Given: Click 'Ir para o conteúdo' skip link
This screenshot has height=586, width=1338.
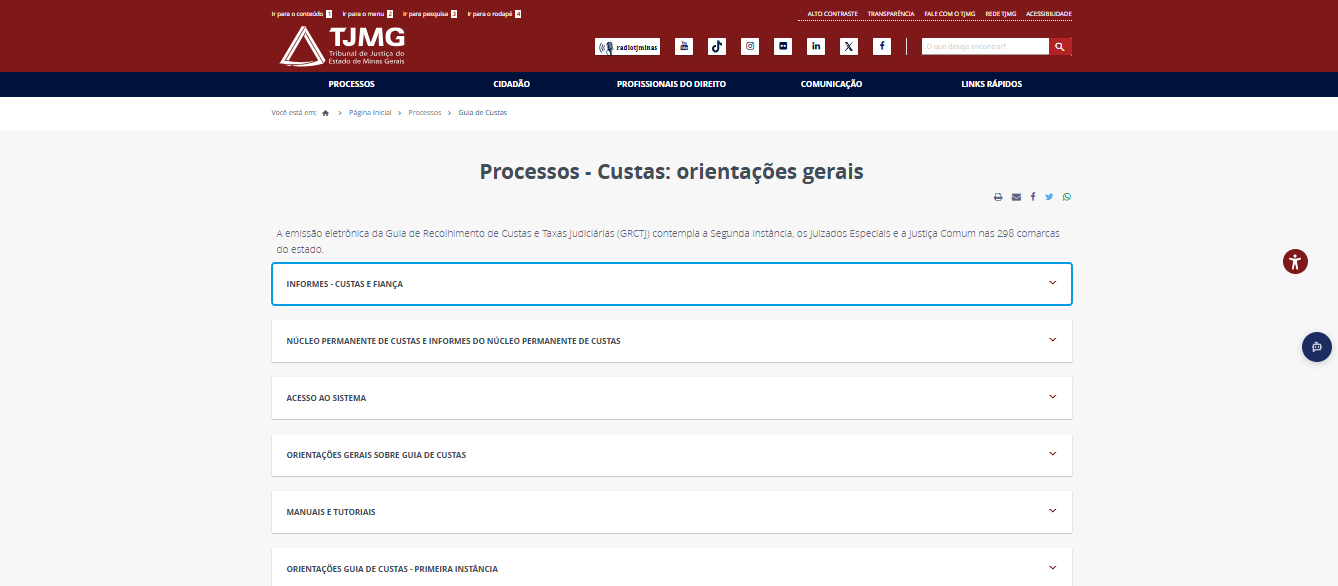Looking at the screenshot, I should (x=302, y=14).
